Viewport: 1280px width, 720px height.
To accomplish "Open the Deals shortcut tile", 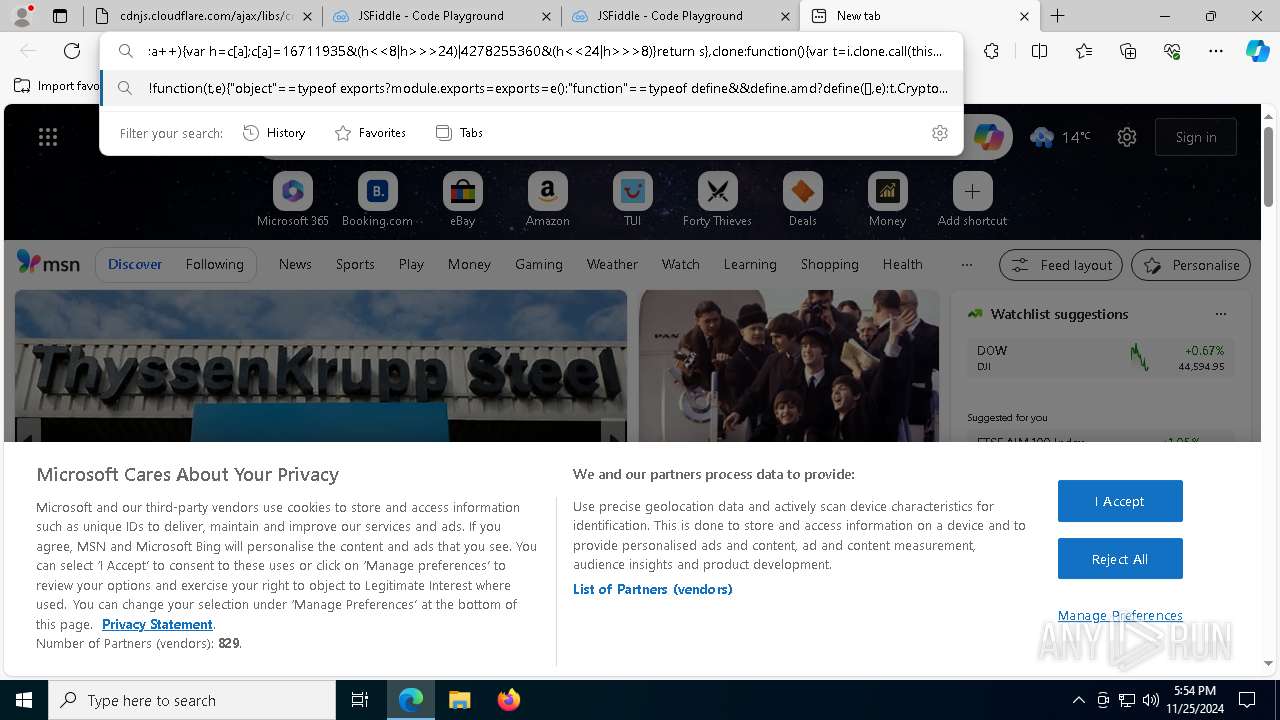I will click(802, 200).
